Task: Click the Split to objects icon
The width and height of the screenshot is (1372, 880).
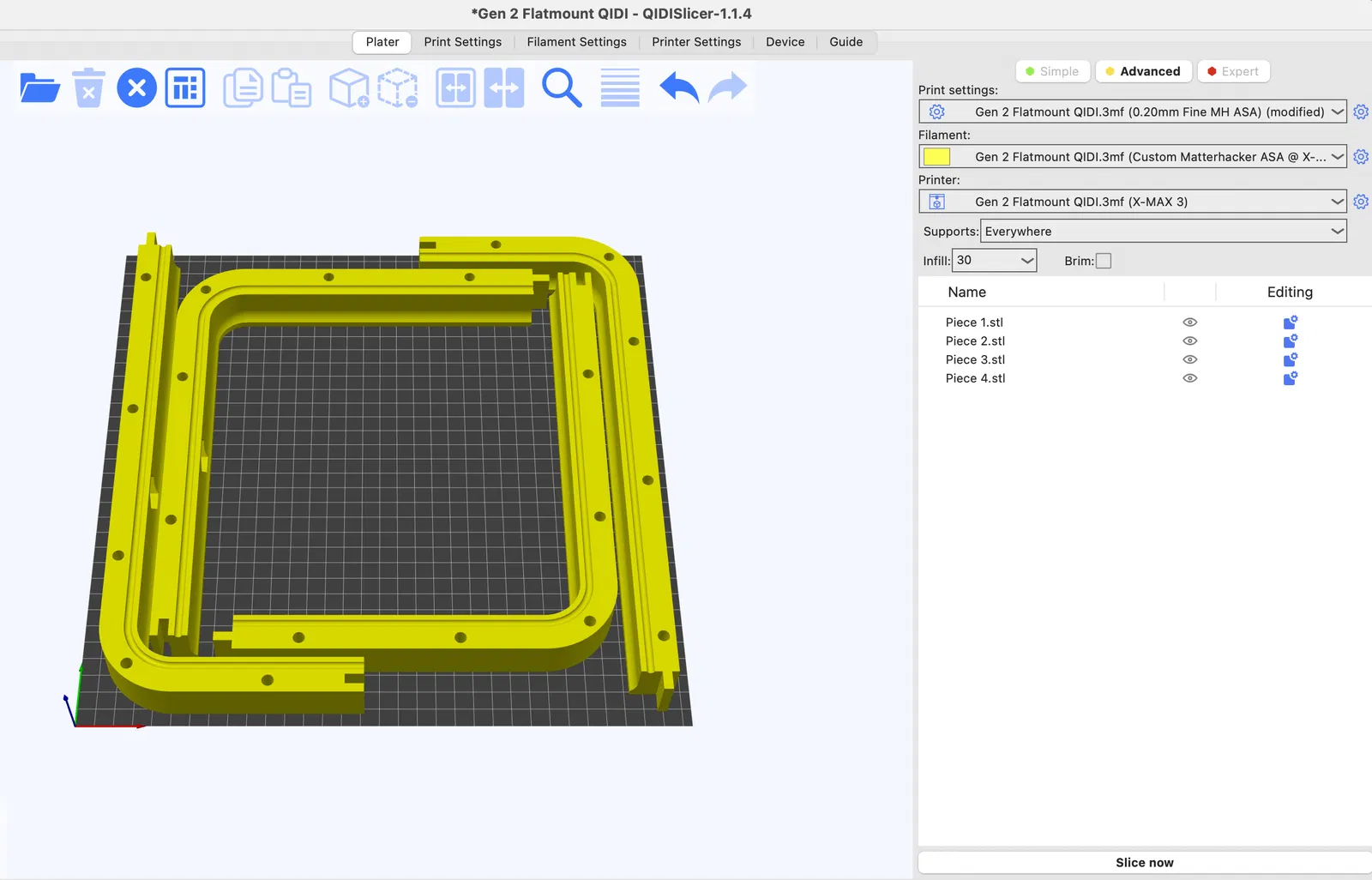Action: pos(455,87)
